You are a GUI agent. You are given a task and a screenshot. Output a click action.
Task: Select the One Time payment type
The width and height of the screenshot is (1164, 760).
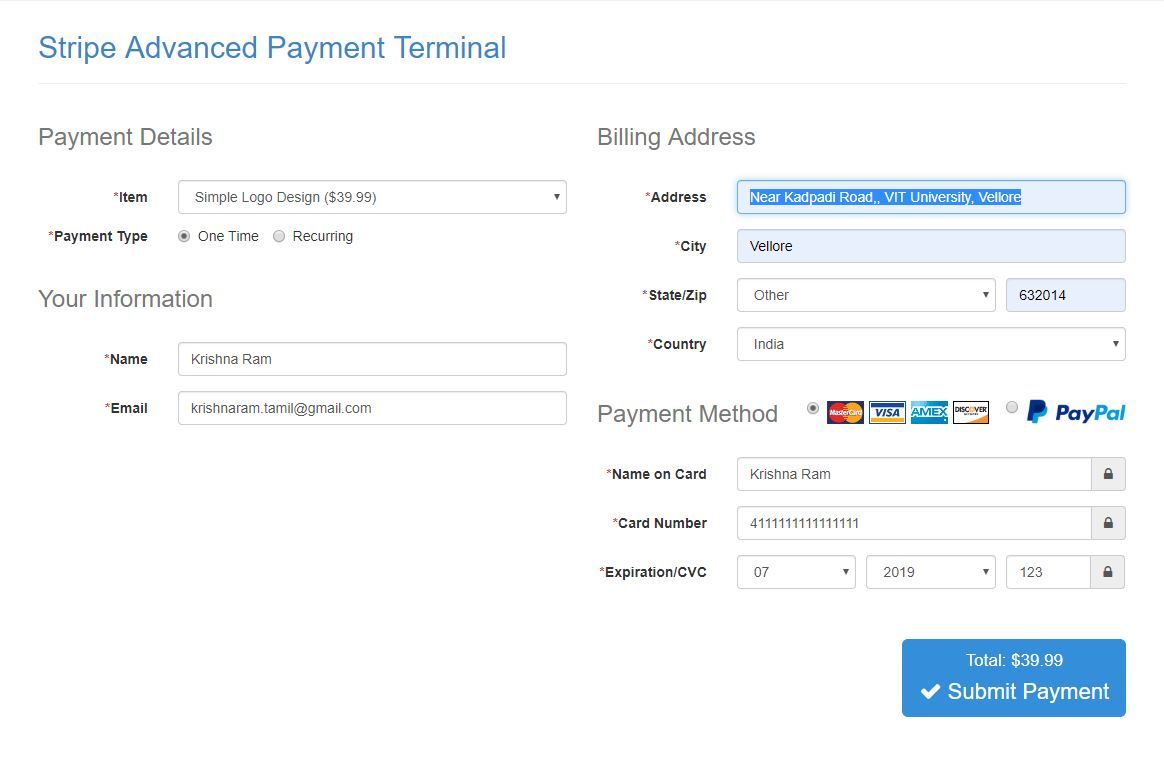point(184,237)
